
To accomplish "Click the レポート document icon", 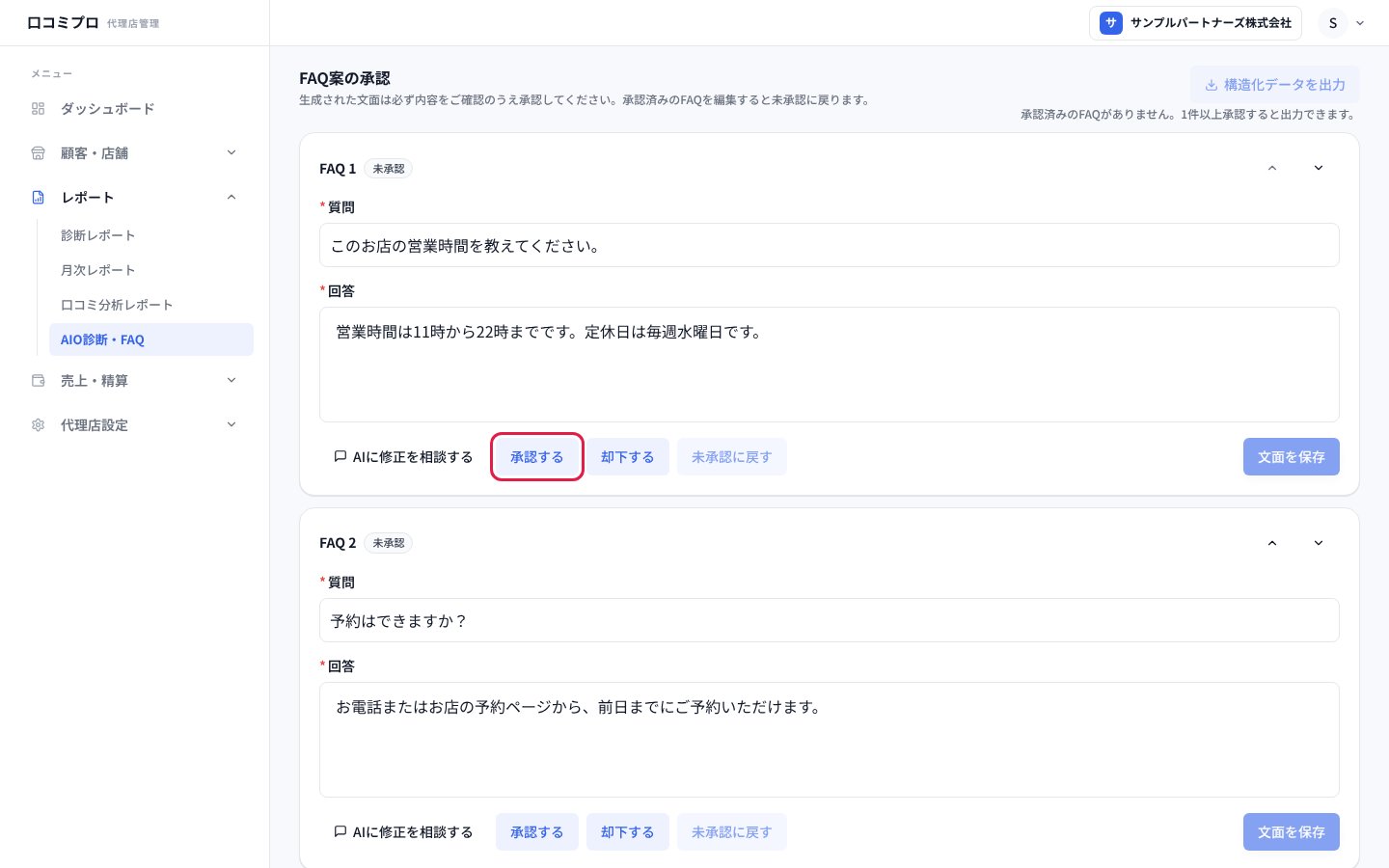I will [39, 198].
